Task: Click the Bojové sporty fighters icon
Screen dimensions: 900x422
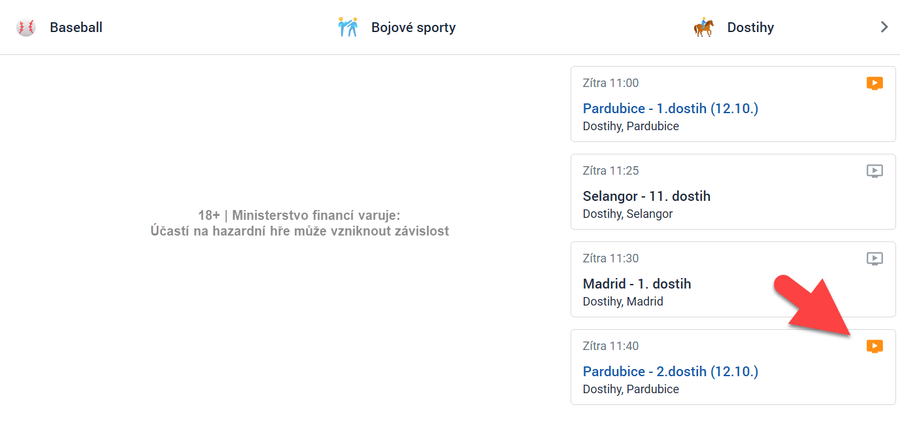Action: [x=348, y=27]
